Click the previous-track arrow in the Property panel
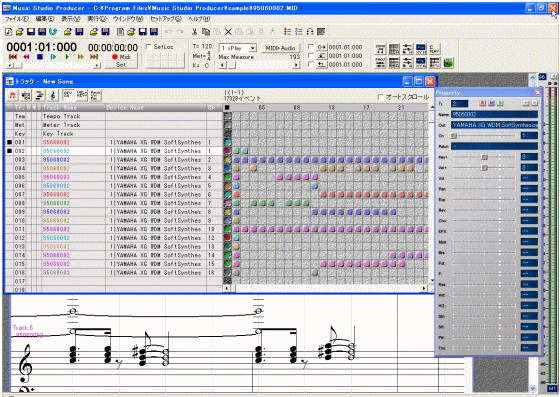Screen dimensions: 560x397 coord(526,103)
